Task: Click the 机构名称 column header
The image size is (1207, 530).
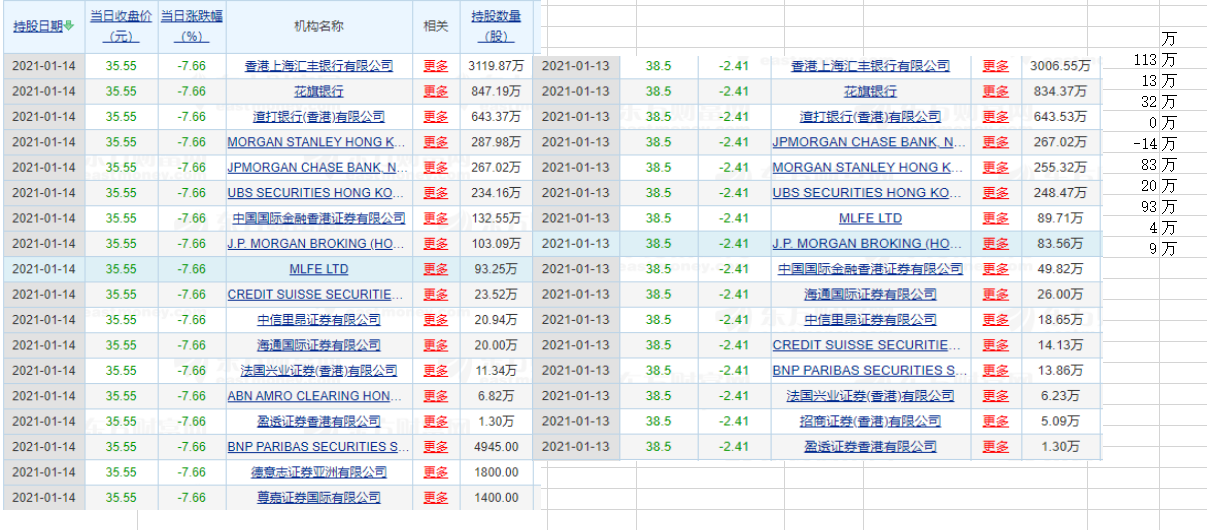Action: [x=319, y=27]
